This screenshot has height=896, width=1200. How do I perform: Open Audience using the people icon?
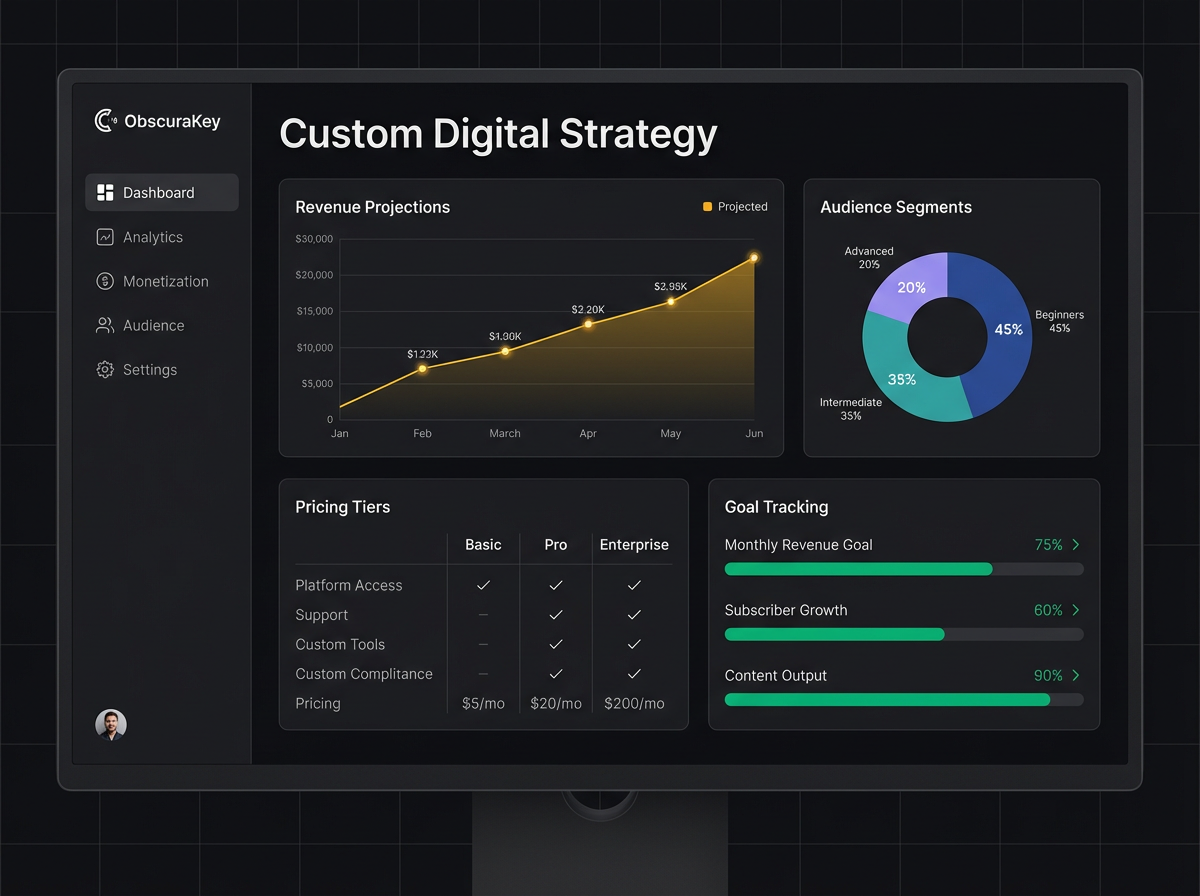click(105, 325)
